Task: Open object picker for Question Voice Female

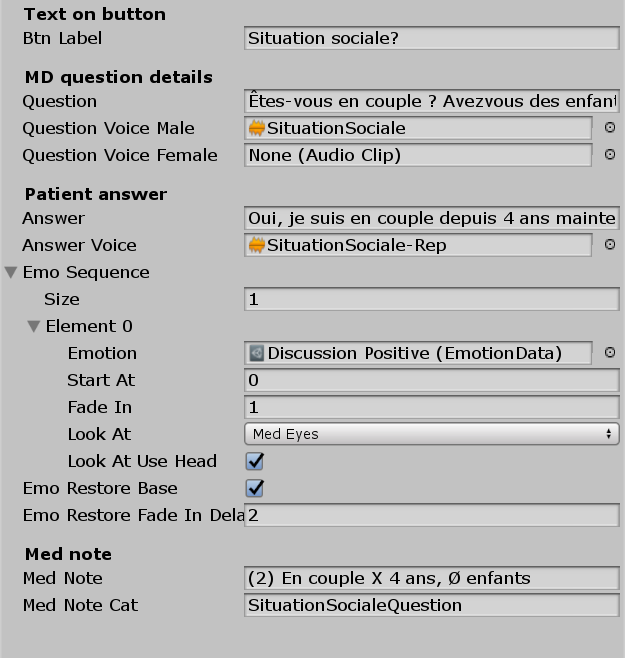Action: [x=610, y=155]
